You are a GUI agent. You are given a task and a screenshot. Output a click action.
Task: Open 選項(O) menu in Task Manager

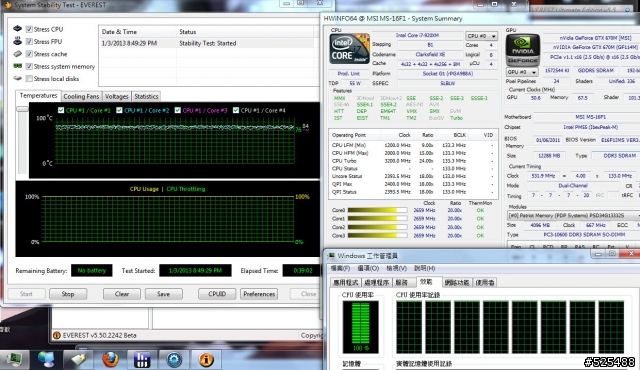tap(368, 268)
